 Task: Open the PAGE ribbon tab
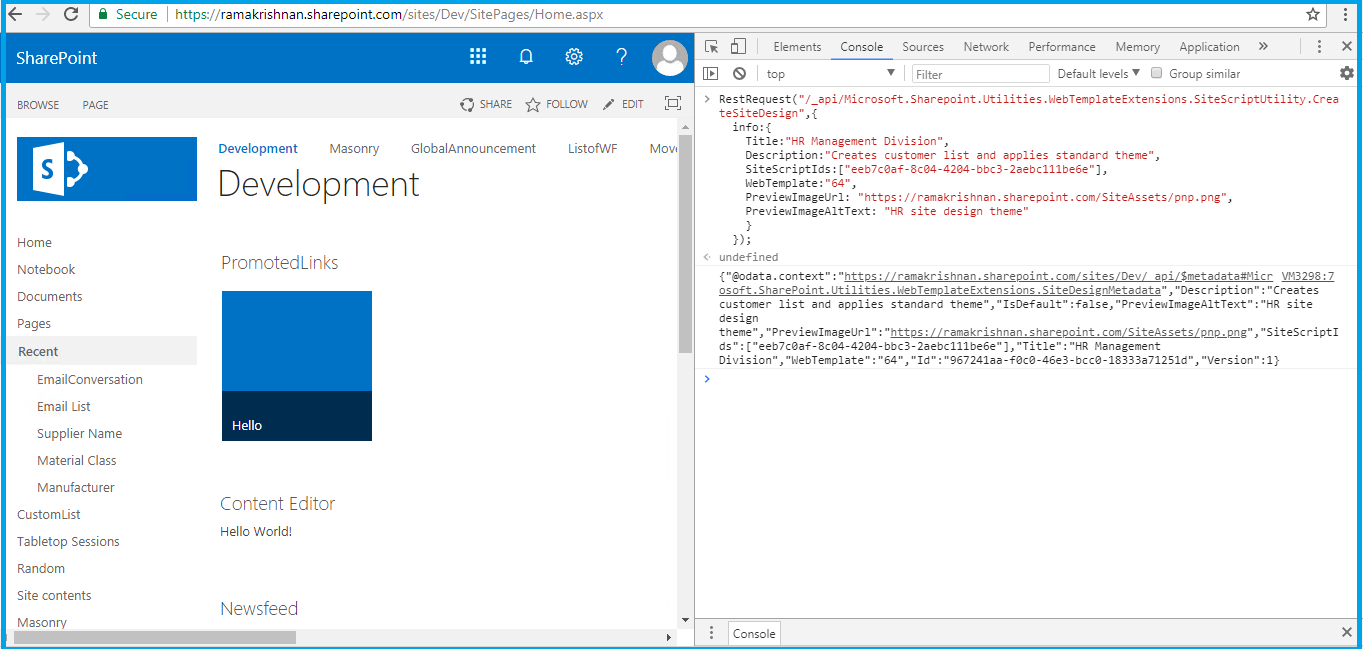96,105
